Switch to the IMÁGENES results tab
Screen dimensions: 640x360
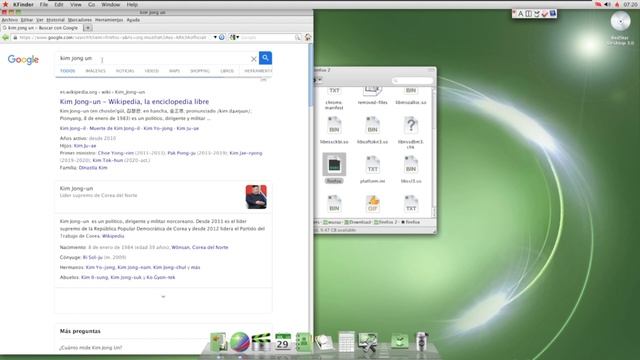point(96,71)
